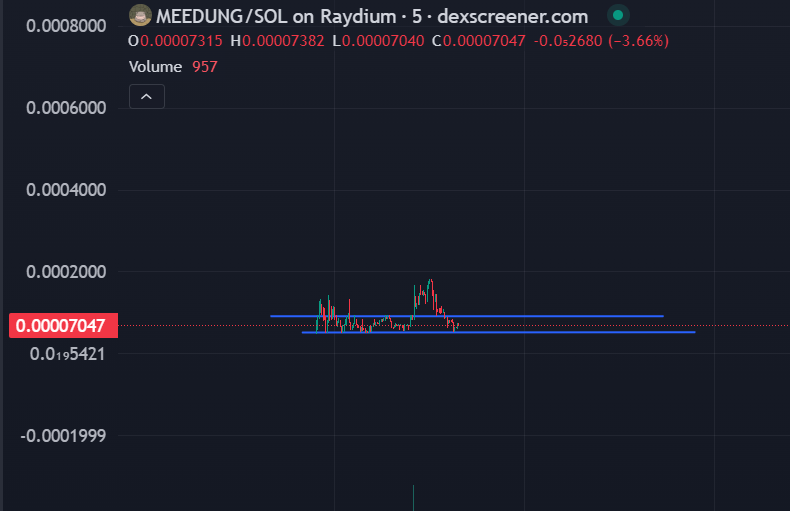Screen dimensions: 790x511
Task: Click the MEEDUNG/SOL on Raydium chart title
Action: click(x=372, y=17)
